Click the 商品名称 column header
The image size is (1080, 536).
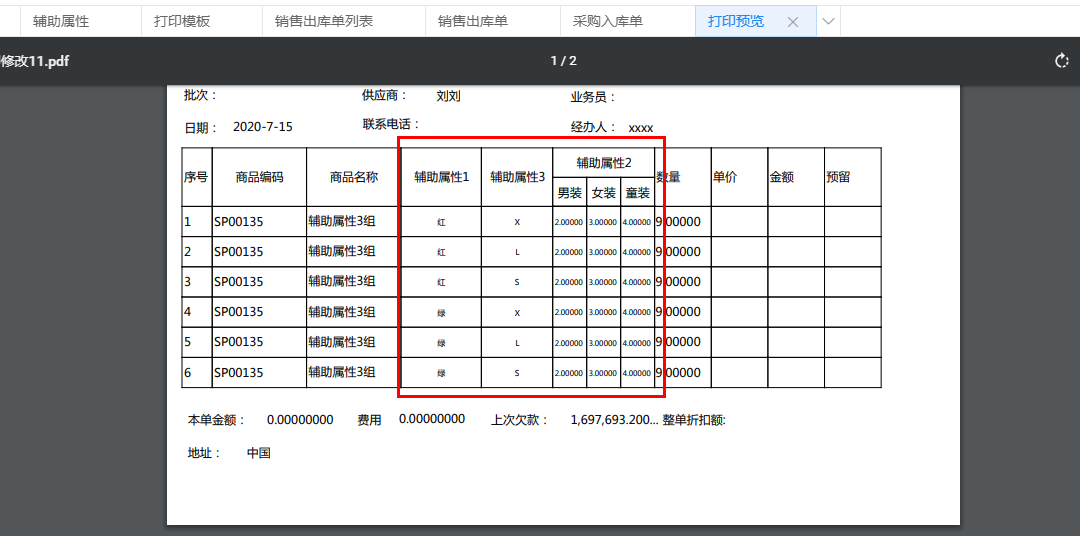(x=353, y=177)
